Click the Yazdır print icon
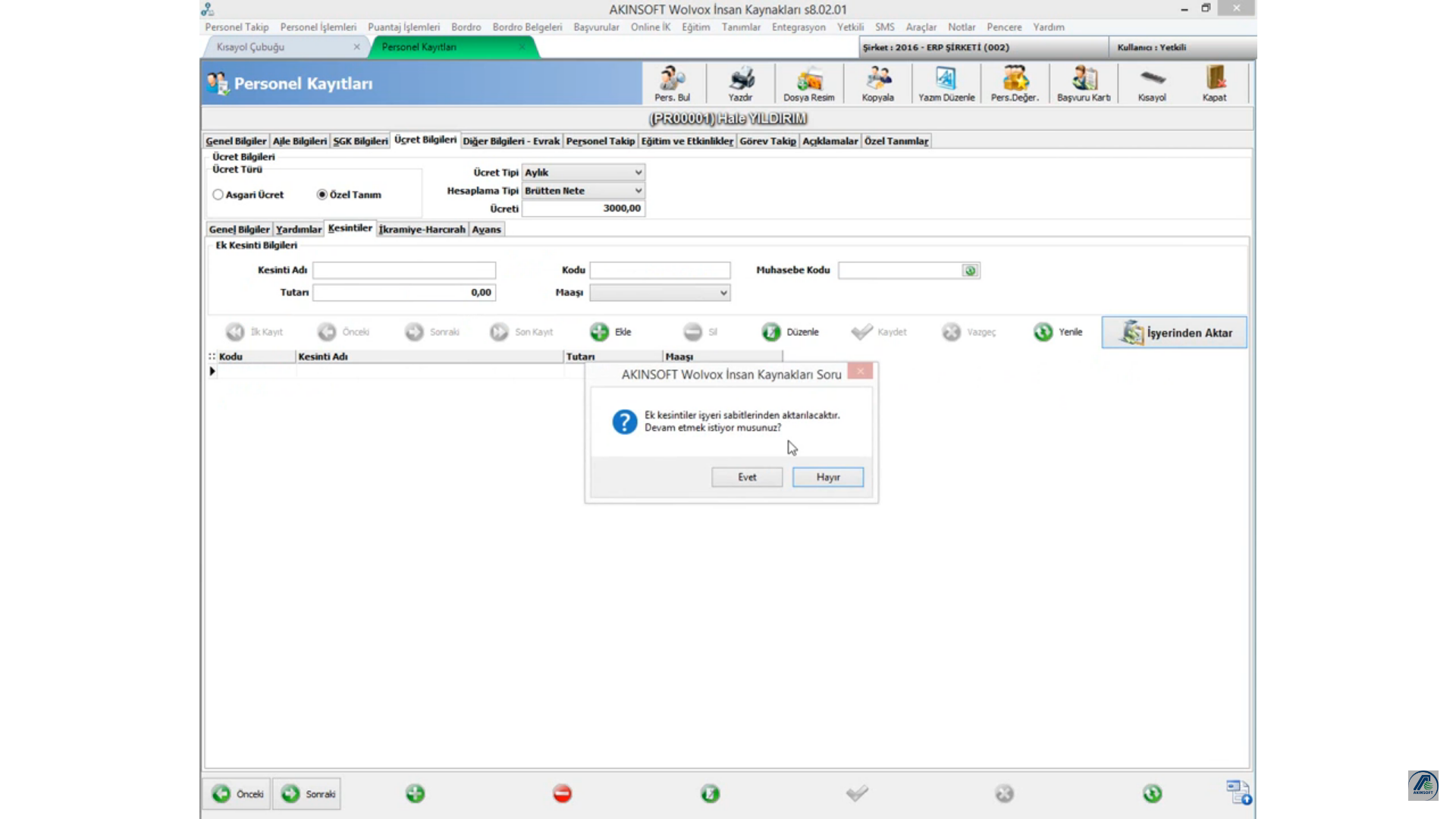This screenshot has width=1456, height=819. click(x=740, y=83)
